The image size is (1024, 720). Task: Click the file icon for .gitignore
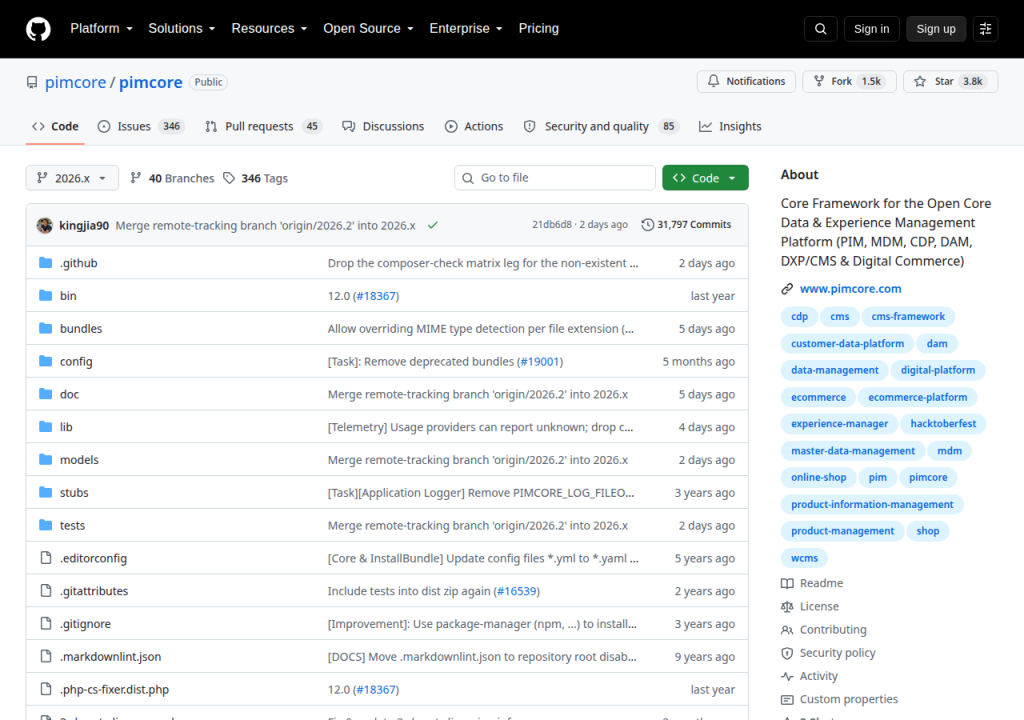46,623
